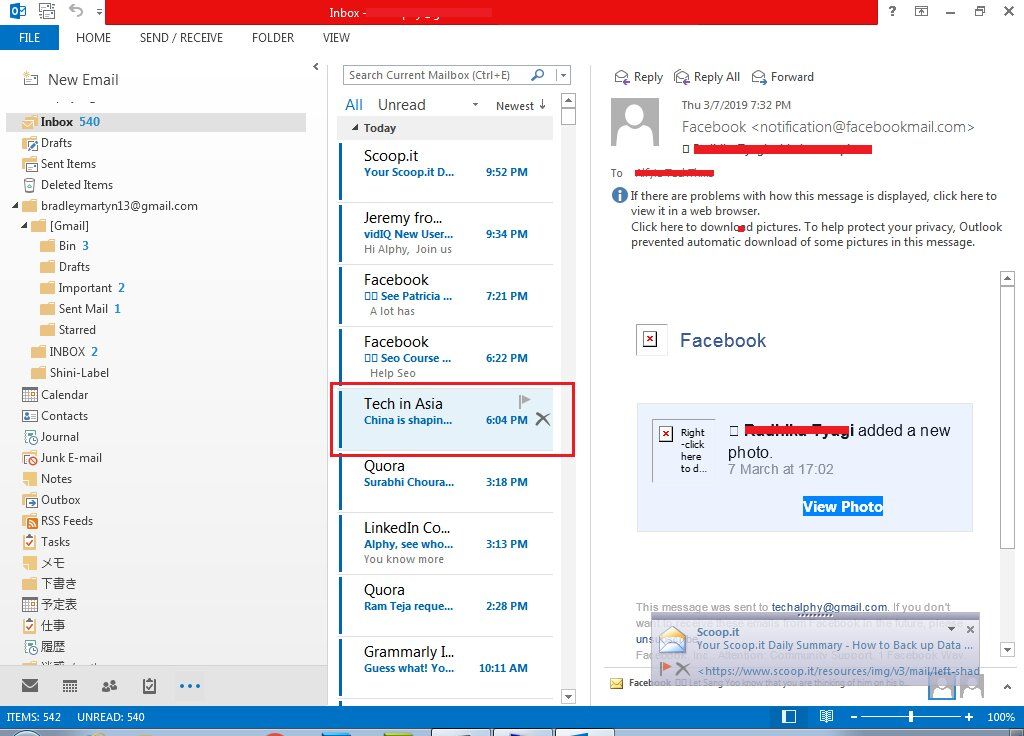Screen dimensions: 1024x736
Task: Collapse the folder pane with the arrow
Action: click(x=316, y=67)
